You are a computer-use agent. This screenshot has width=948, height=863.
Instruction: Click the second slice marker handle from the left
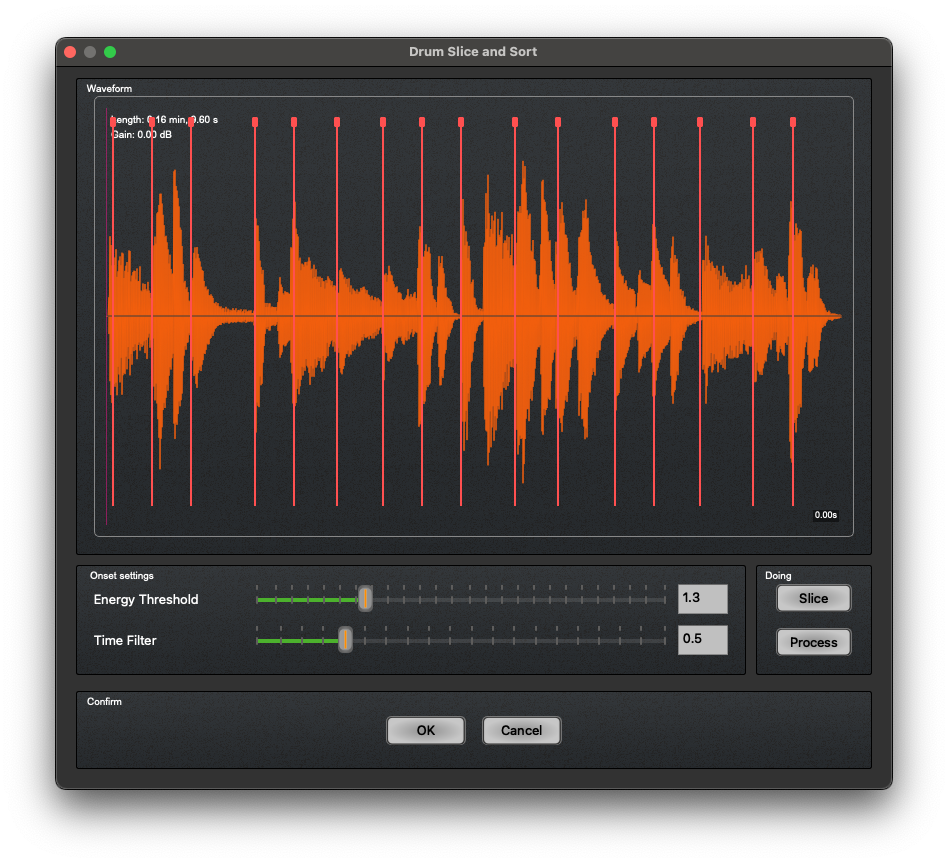pos(152,122)
